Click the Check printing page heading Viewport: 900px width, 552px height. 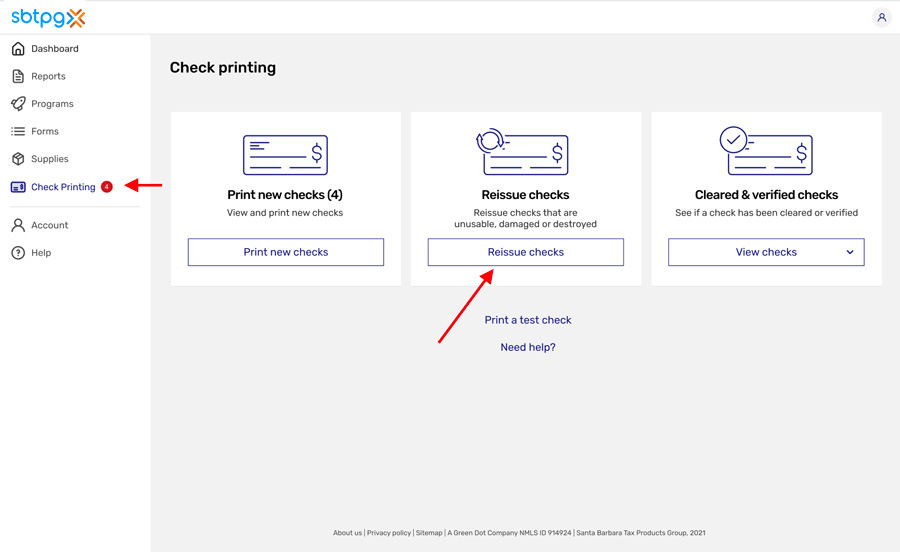click(x=223, y=68)
